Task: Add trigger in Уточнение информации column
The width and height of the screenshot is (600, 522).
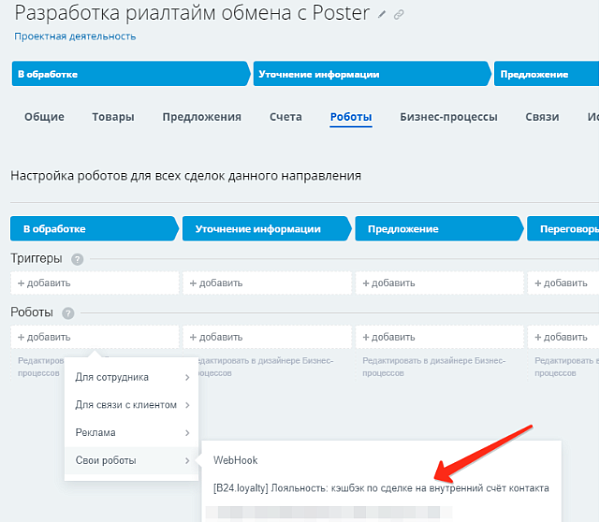Action: 267,283
